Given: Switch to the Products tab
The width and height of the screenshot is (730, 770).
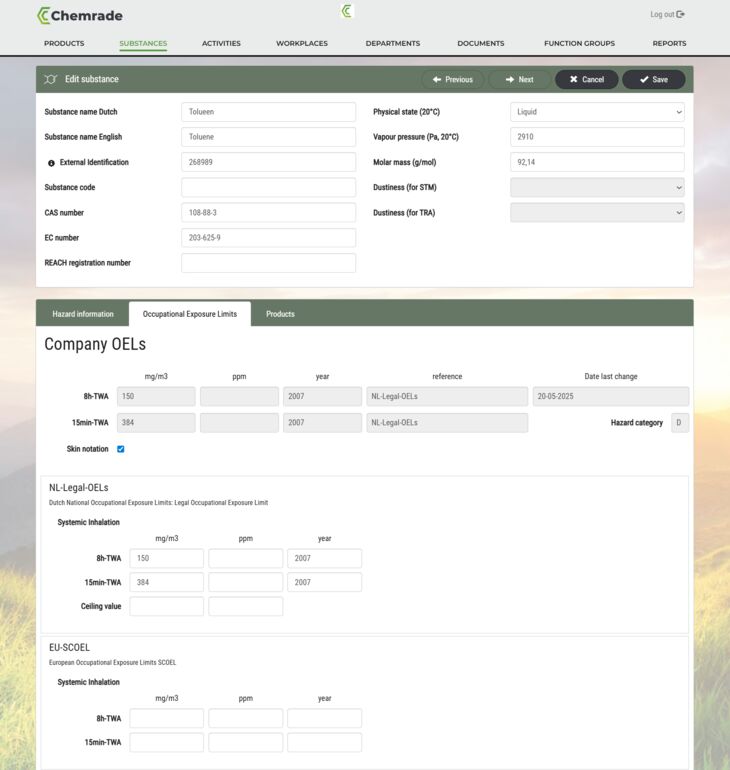Looking at the screenshot, I should point(280,314).
